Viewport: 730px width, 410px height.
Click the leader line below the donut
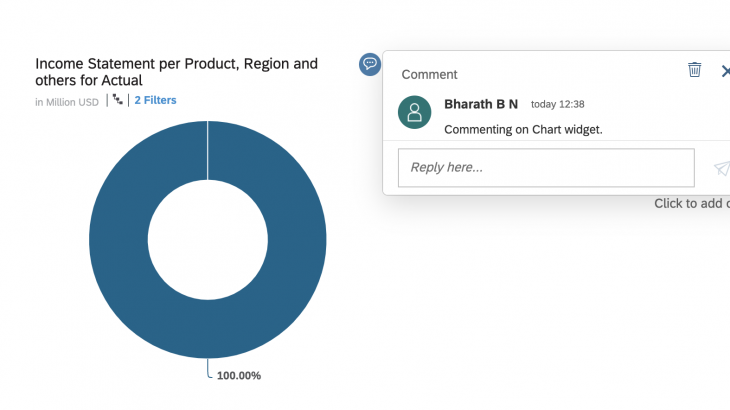coord(208,368)
